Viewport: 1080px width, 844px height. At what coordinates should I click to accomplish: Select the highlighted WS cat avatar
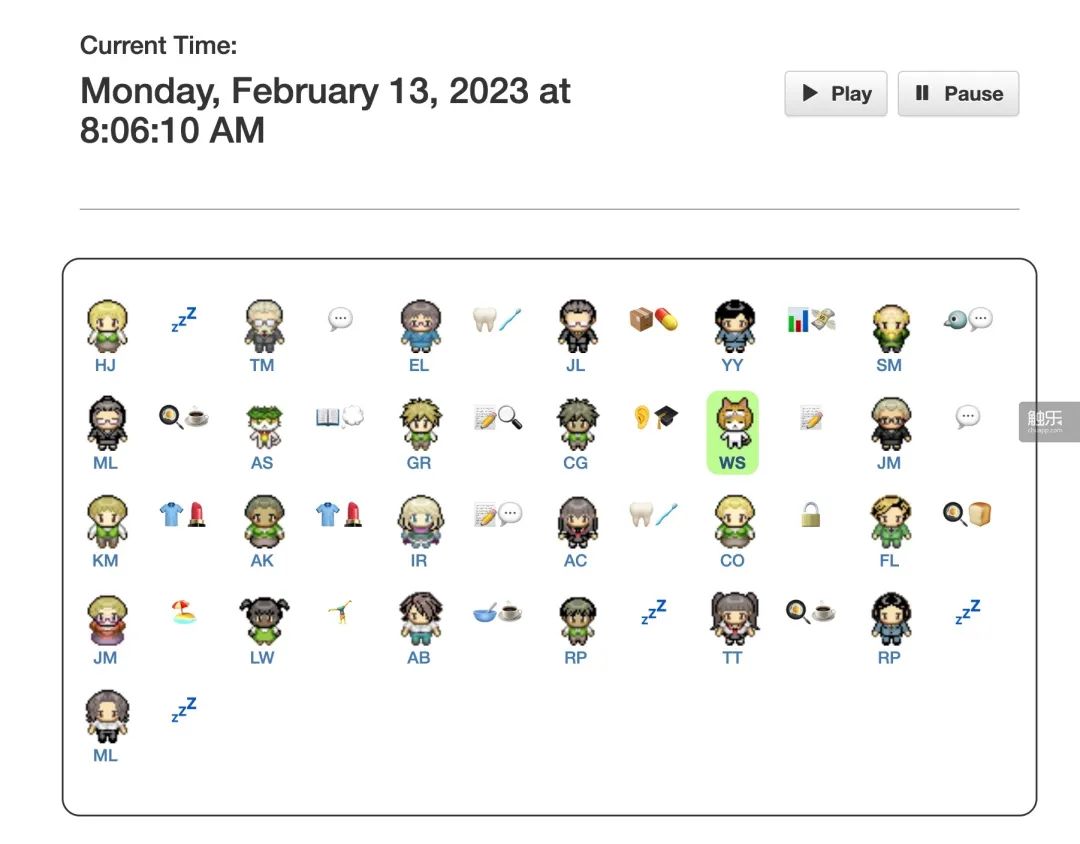(x=732, y=422)
